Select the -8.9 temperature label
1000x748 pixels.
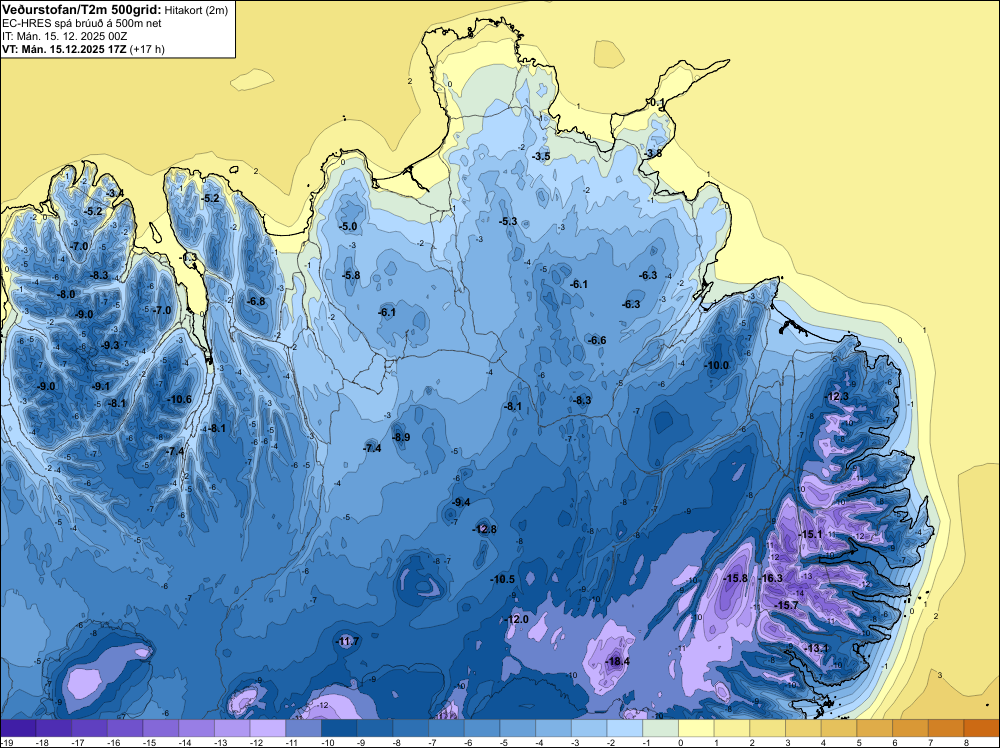(x=401, y=437)
